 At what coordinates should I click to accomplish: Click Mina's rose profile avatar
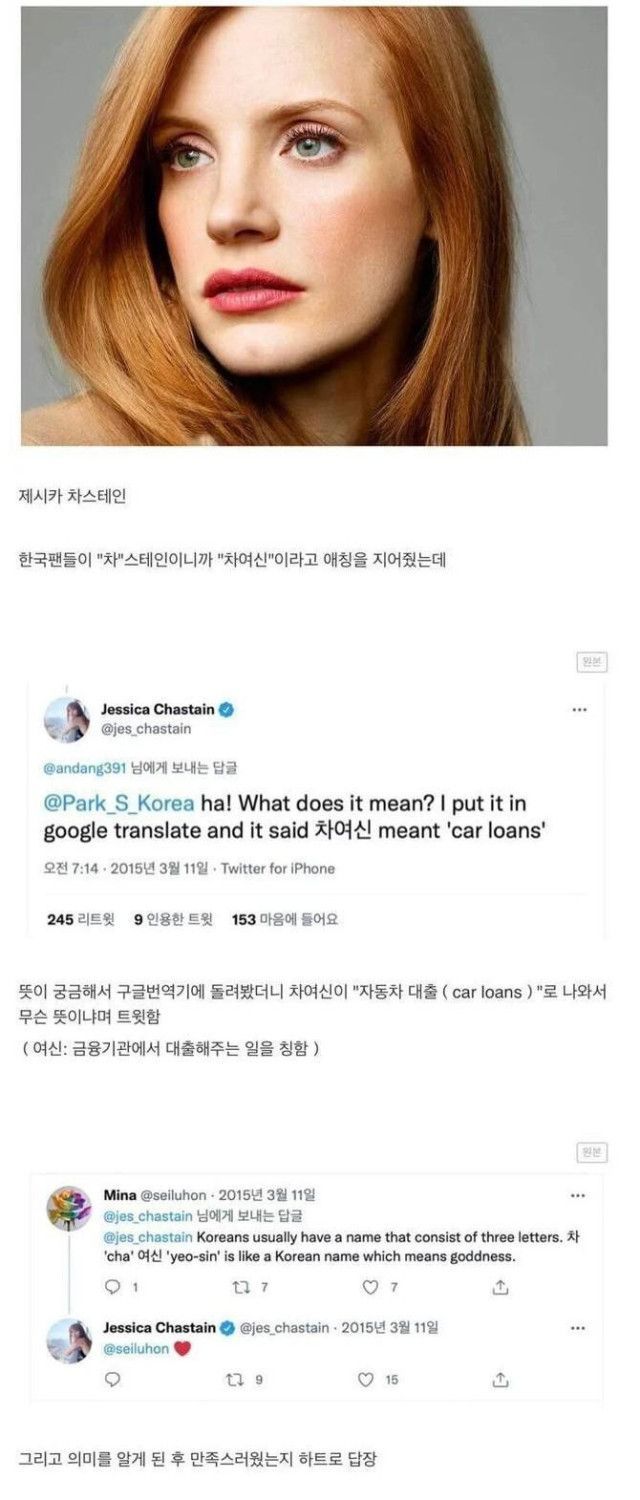69,1209
